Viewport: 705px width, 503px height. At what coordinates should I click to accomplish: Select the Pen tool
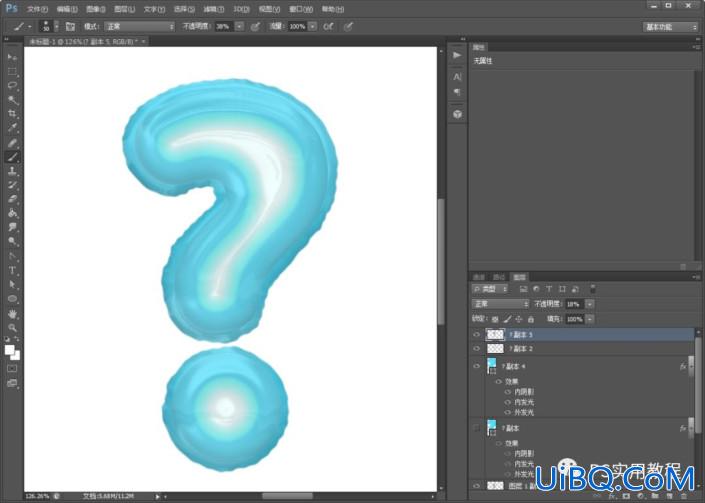click(12, 256)
